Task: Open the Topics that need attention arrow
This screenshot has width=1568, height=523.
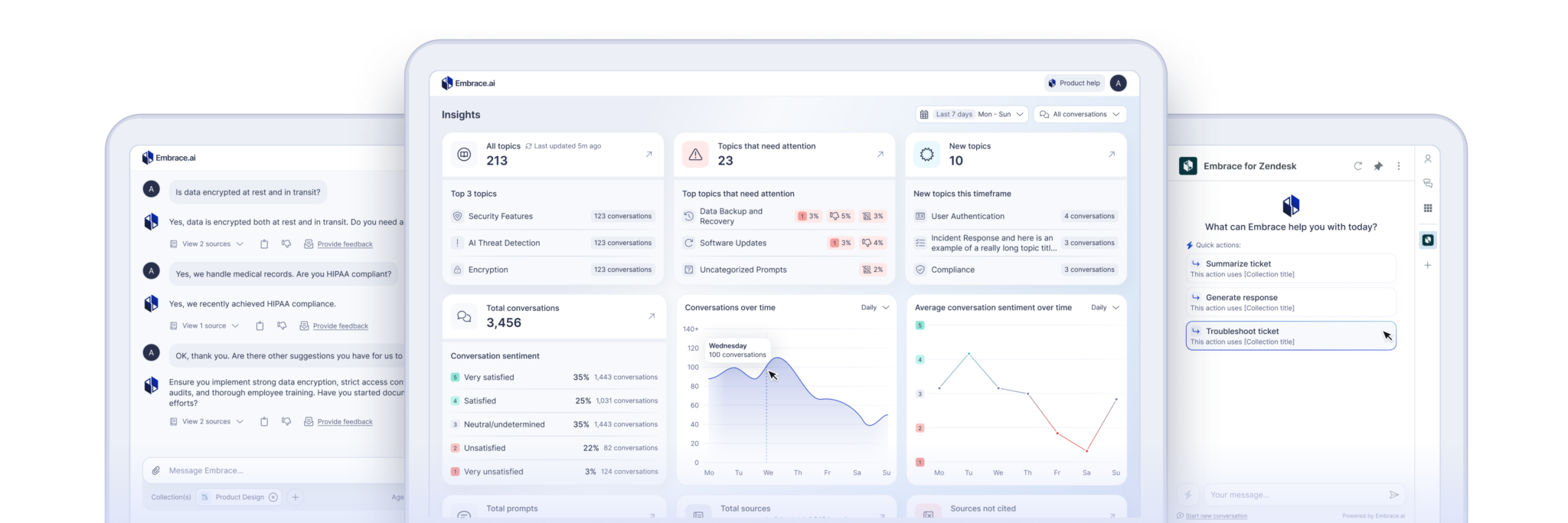Action: pyautogui.click(x=880, y=154)
